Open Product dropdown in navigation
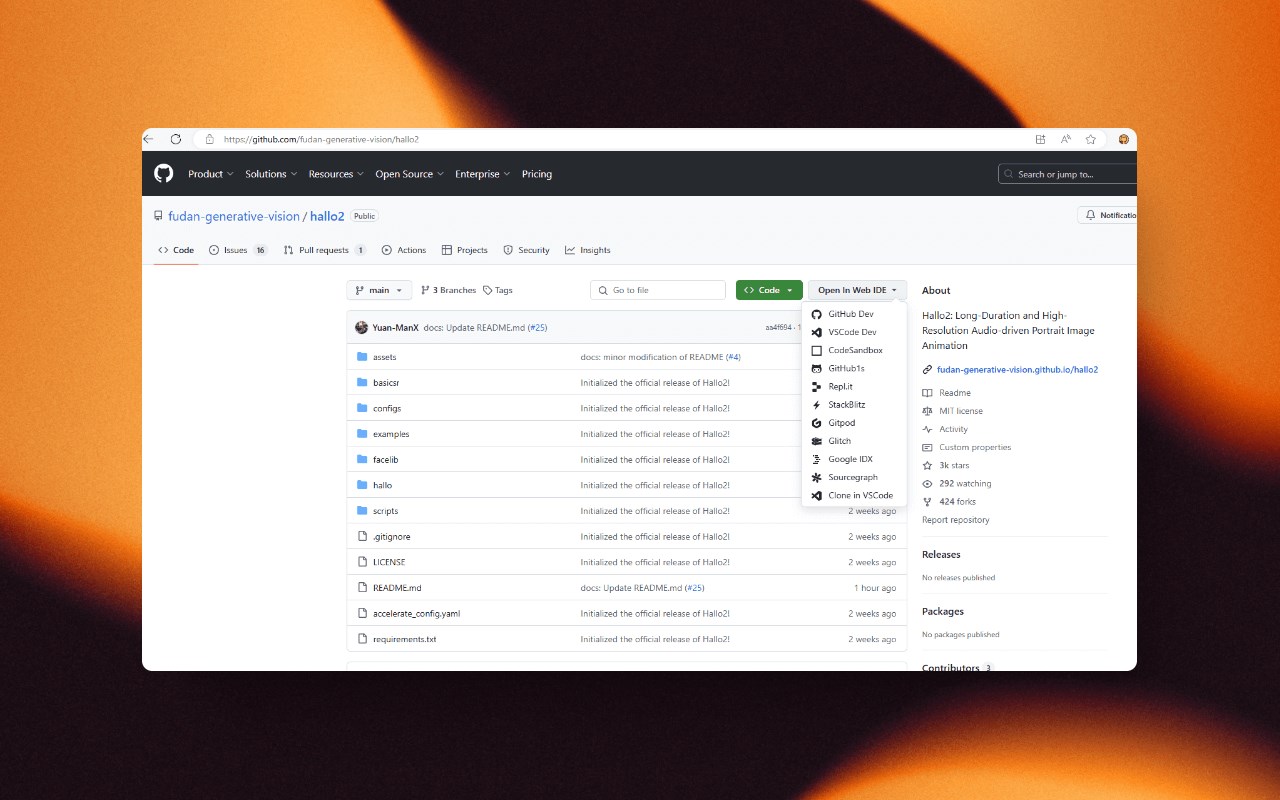 211,174
